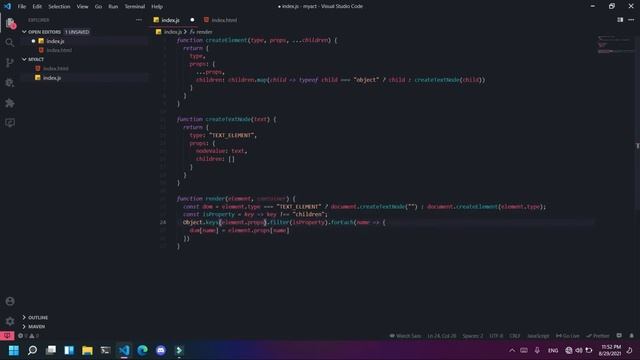Viewport: 640px width, 360px height.
Task: Click the unsaved dot on the index.js tab
Action: point(192,20)
